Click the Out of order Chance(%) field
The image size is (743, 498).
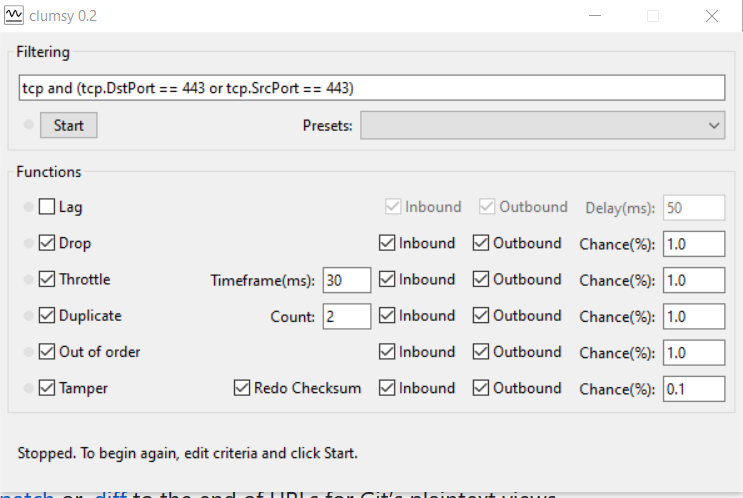click(694, 353)
